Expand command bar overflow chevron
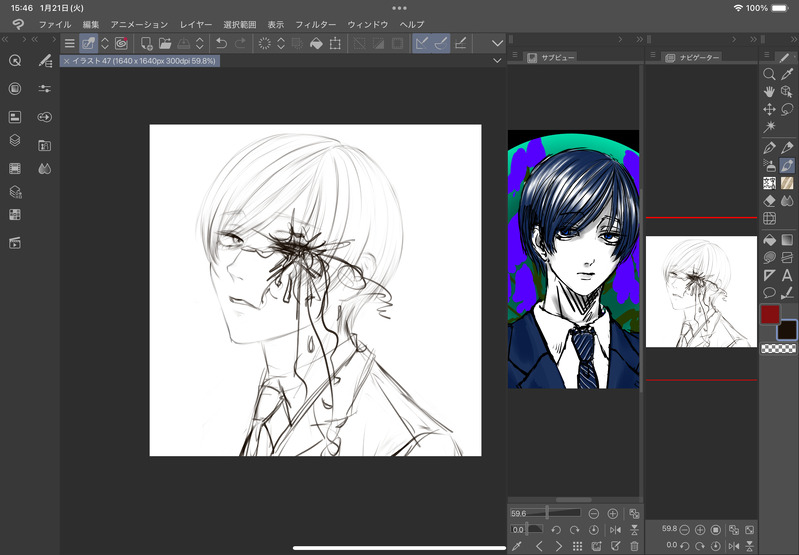This screenshot has height=555, width=799. click(x=497, y=43)
